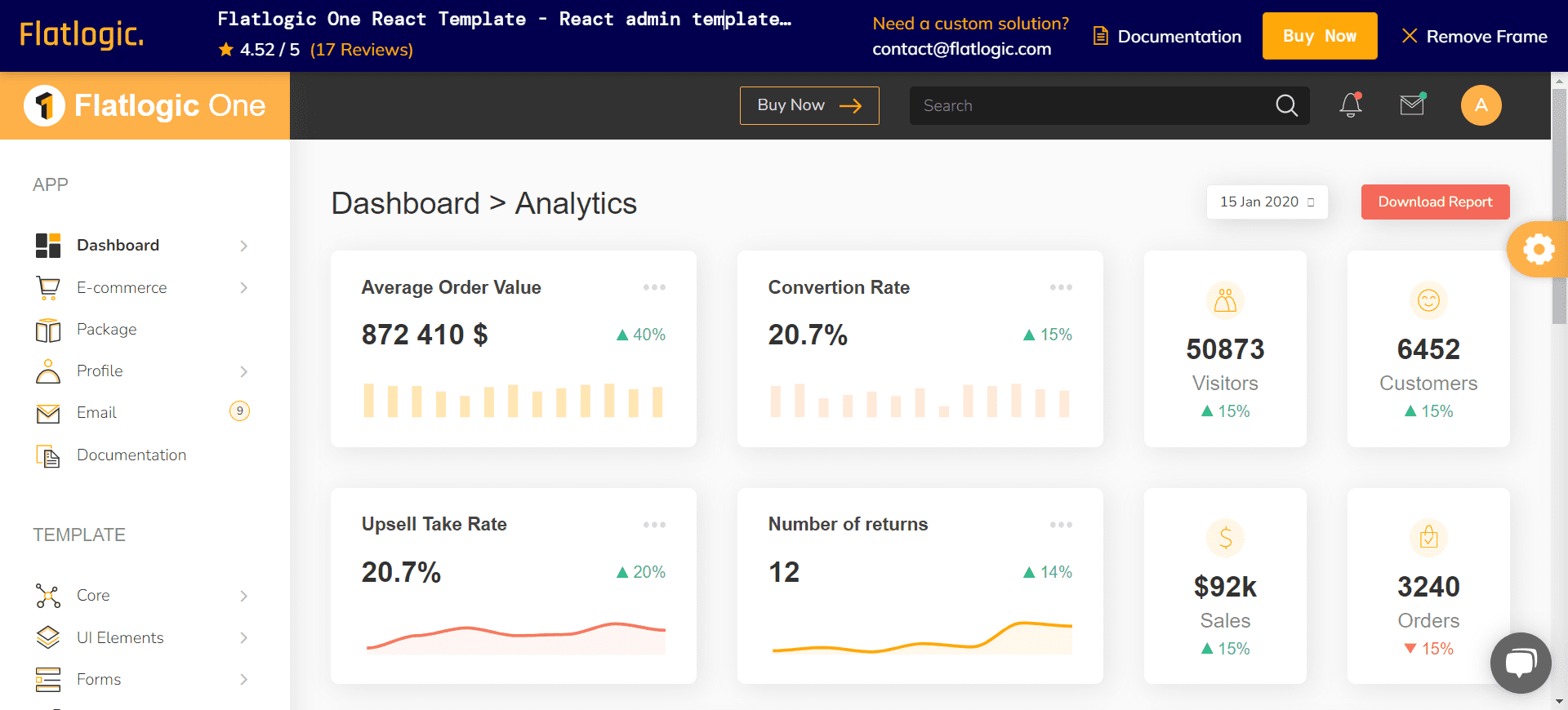The width and height of the screenshot is (1568, 710).
Task: Click the Download Report button
Action: 1435,202
